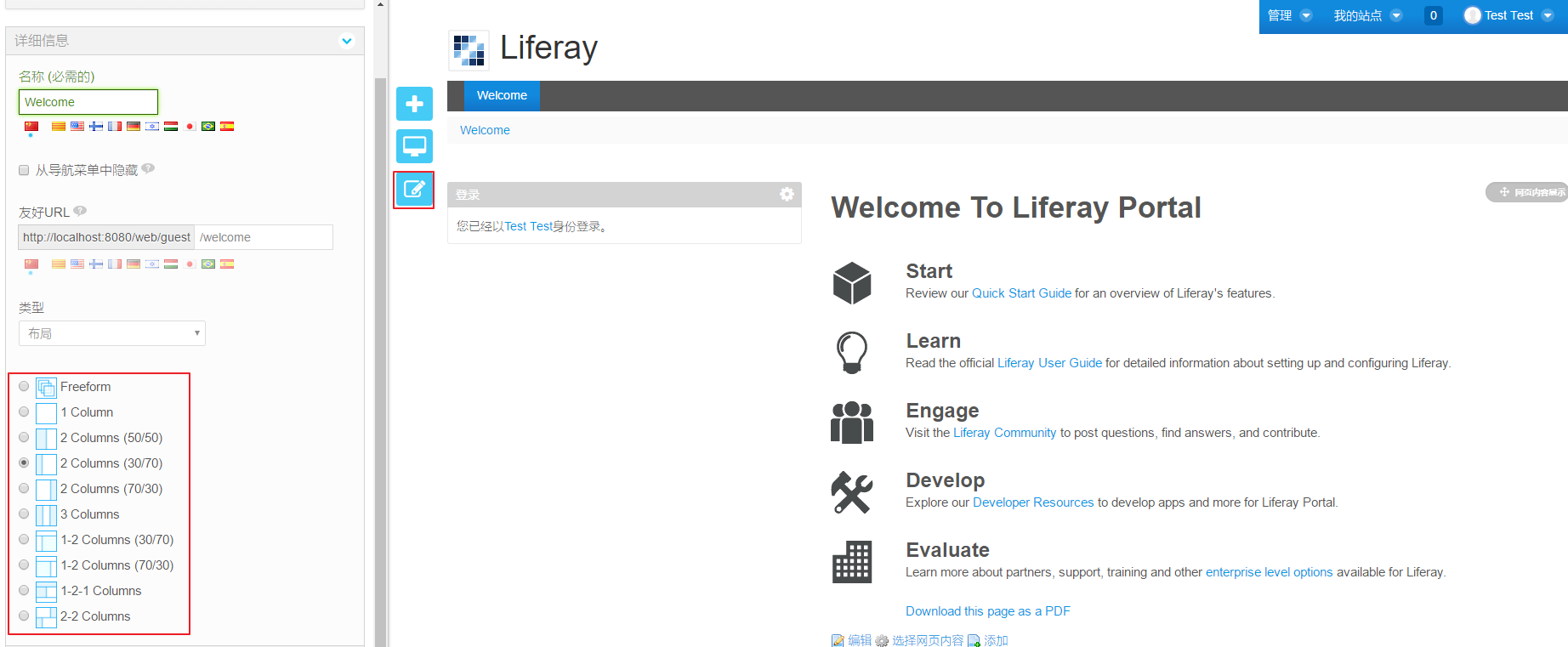Click the 名称 input field containing Welcome

[88, 102]
